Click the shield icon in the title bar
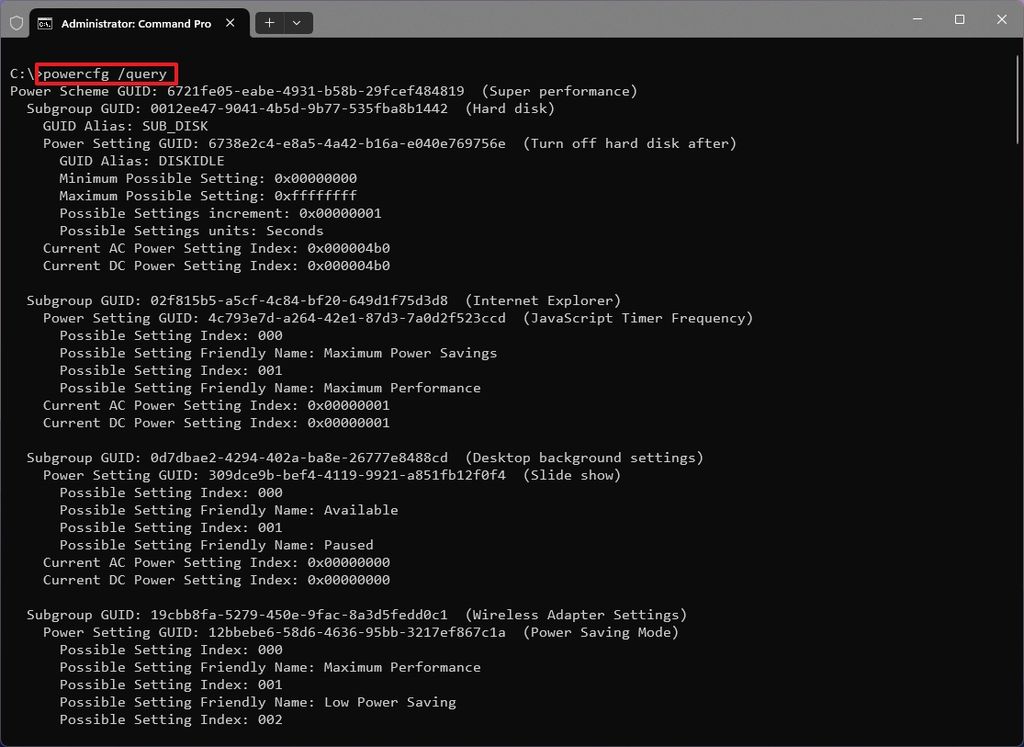The height and width of the screenshot is (747, 1024). coord(15,19)
